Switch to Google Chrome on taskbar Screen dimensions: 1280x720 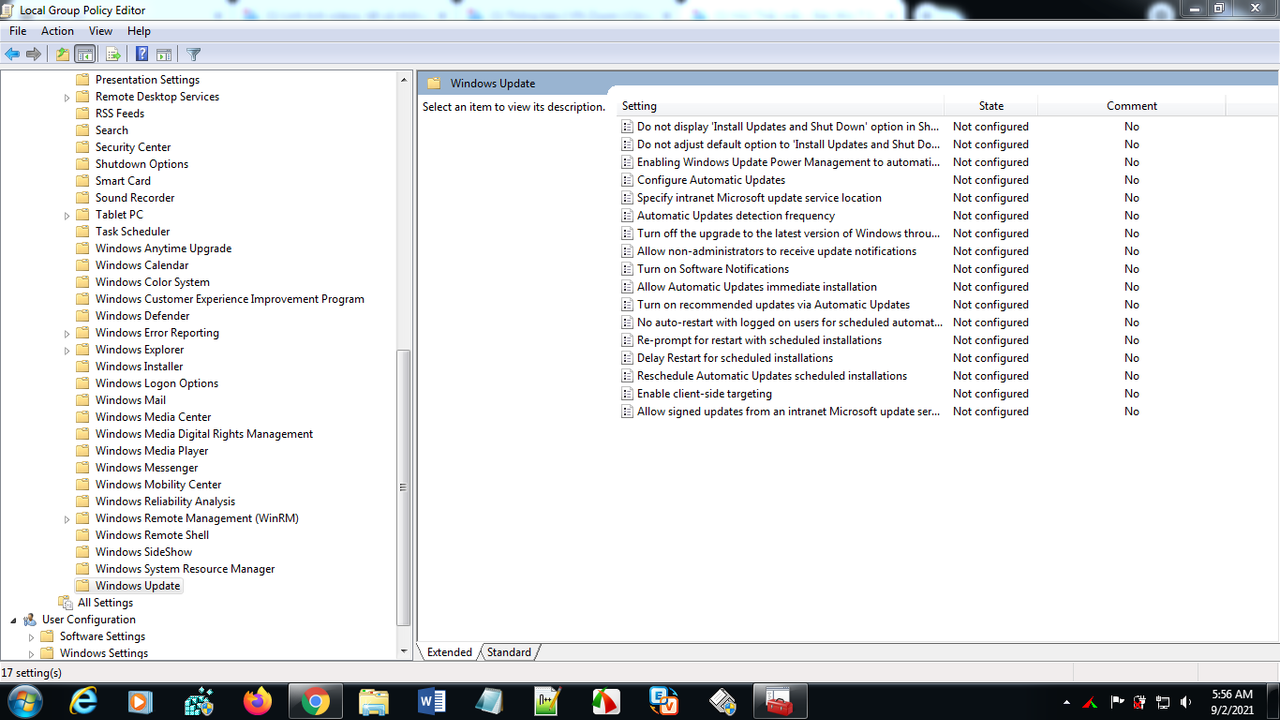tap(316, 702)
